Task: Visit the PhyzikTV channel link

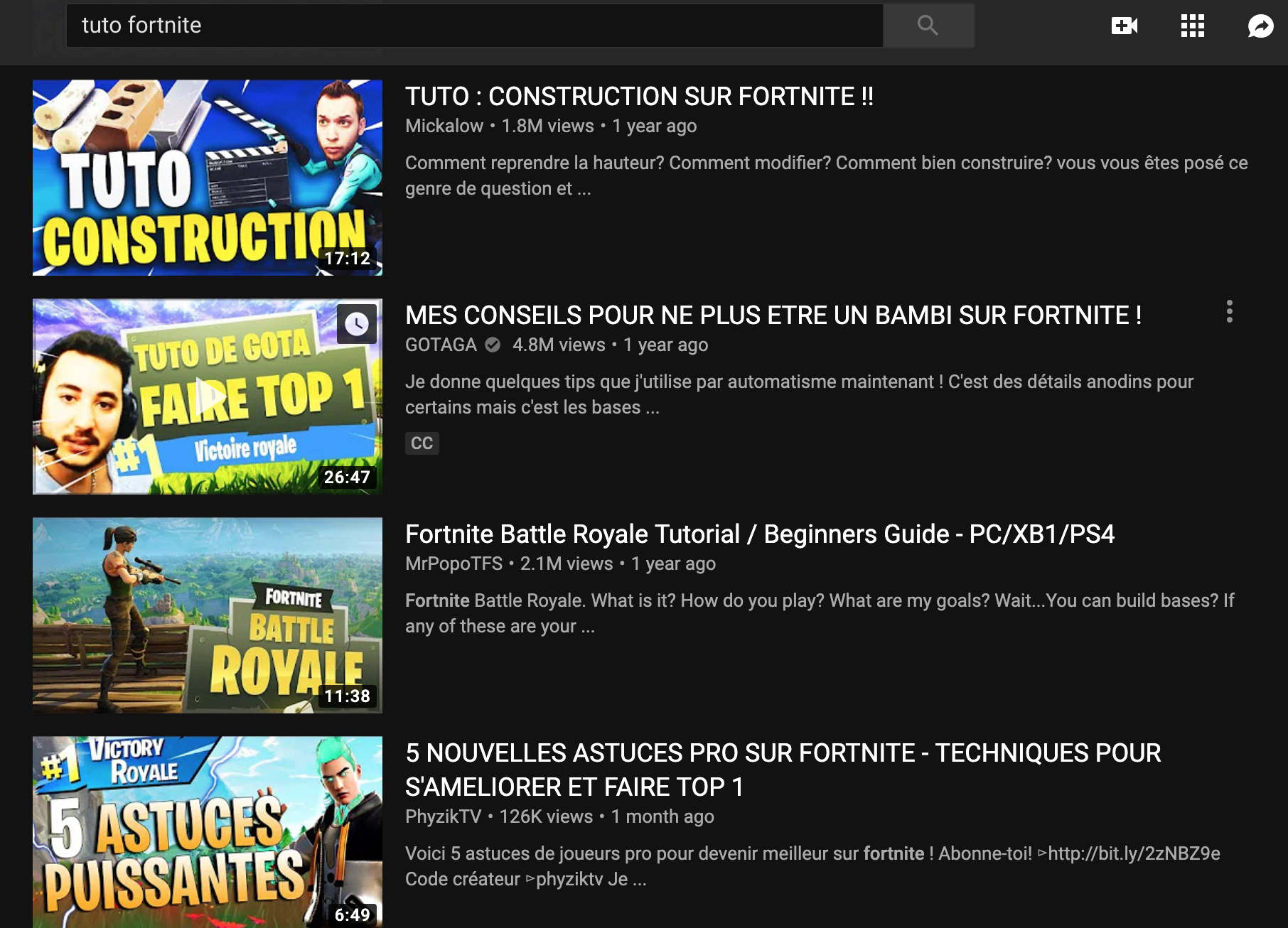Action: point(443,816)
